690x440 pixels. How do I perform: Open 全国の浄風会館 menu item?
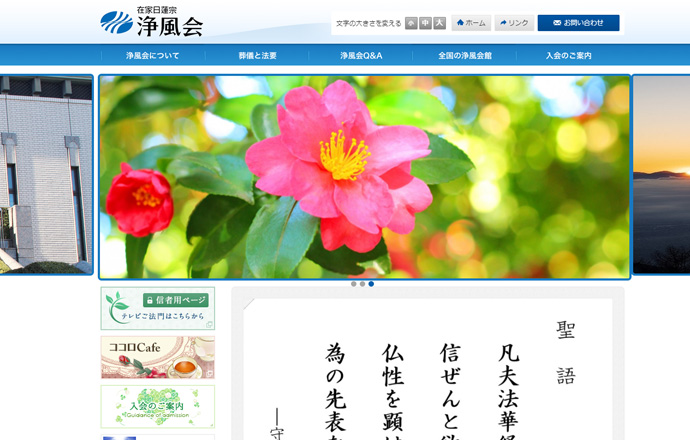click(x=465, y=55)
